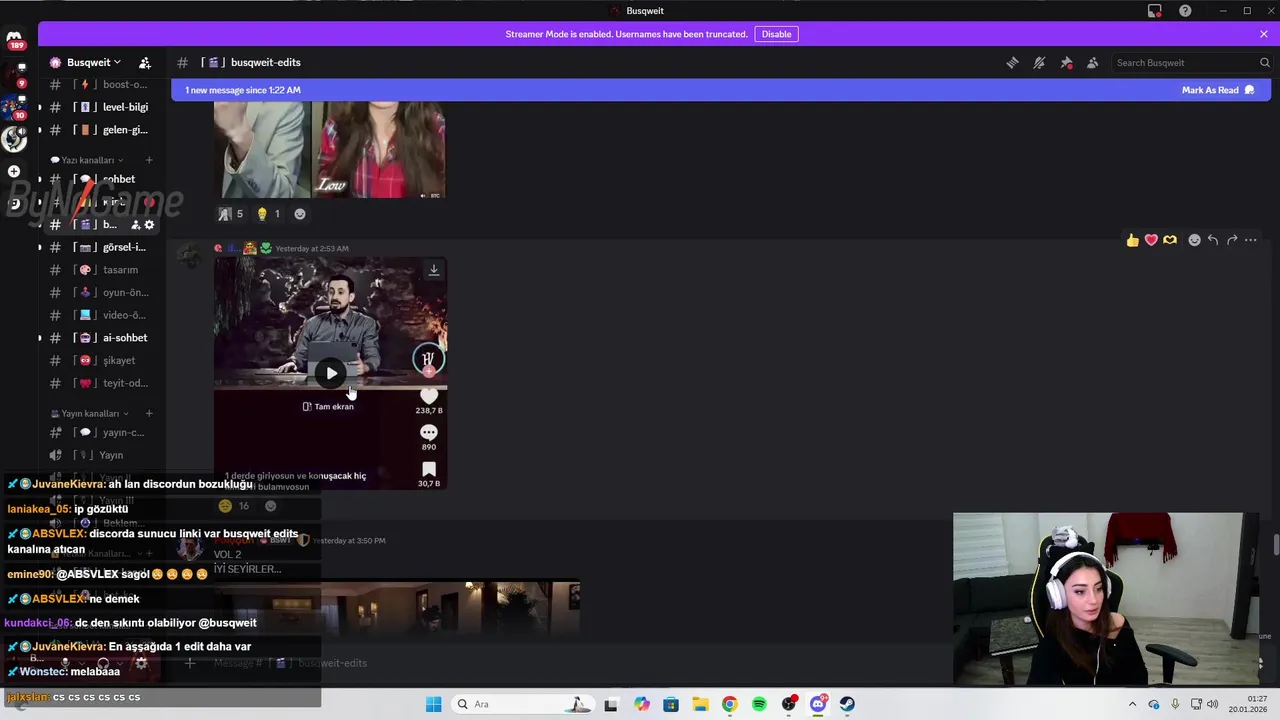Invite people using icon beside Busqweit
The width and height of the screenshot is (1280, 720).
click(145, 62)
